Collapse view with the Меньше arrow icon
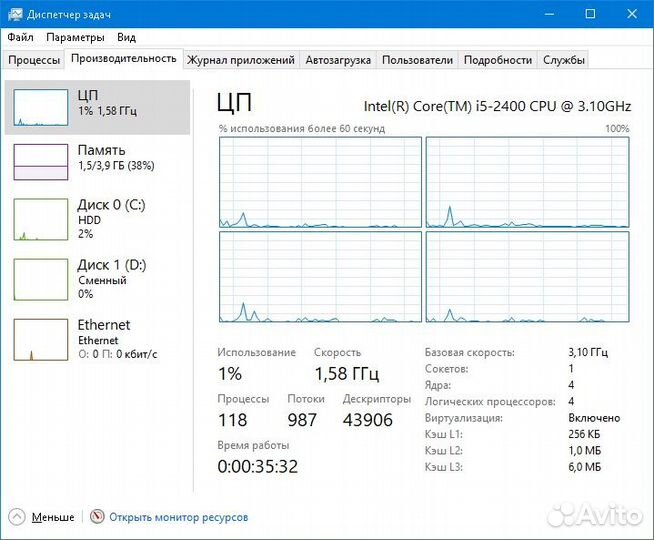Screen dimensions: 654x540 (x=16, y=517)
